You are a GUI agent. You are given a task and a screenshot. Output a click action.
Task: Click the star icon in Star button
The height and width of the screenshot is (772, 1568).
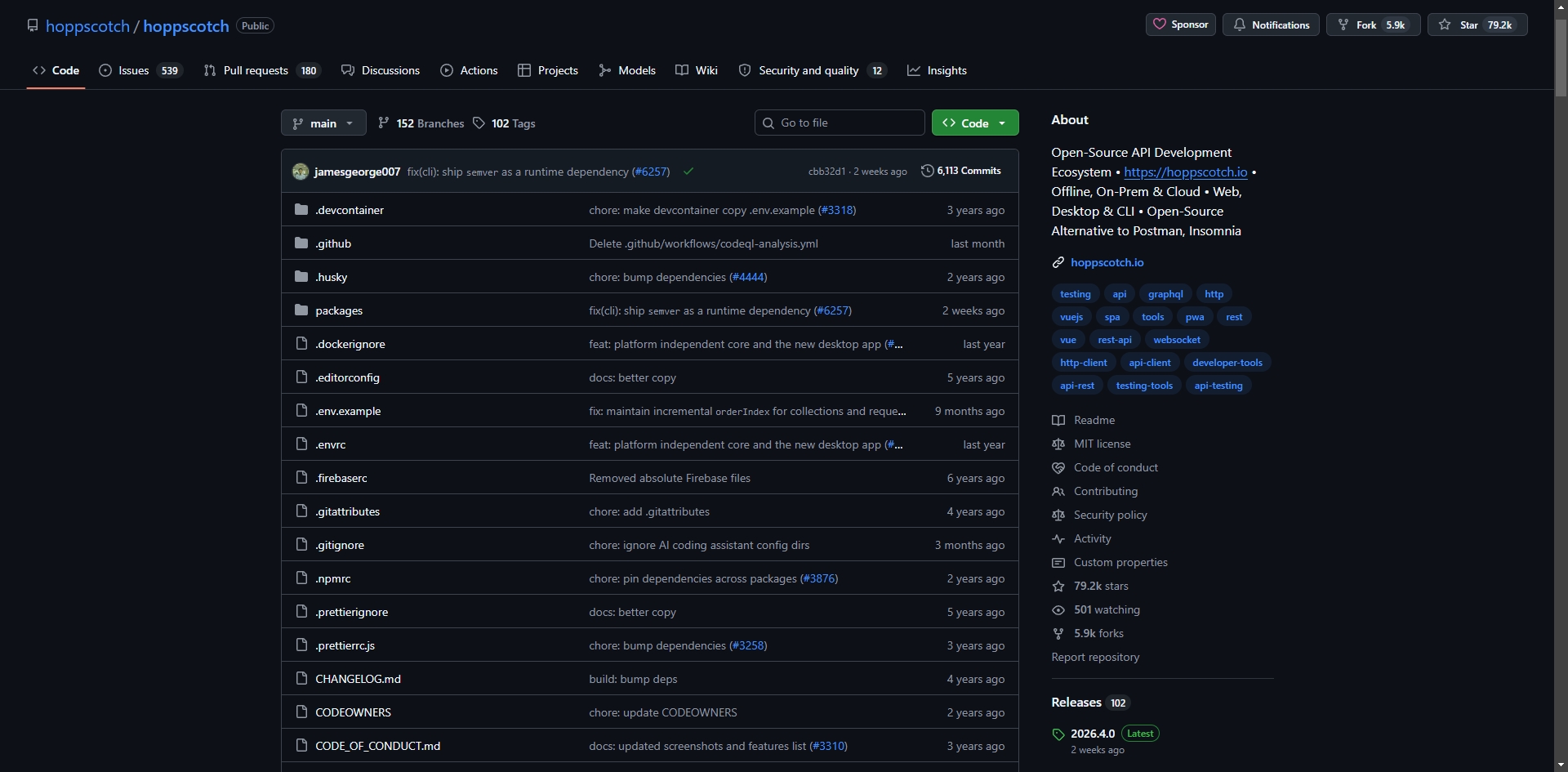tap(1445, 25)
